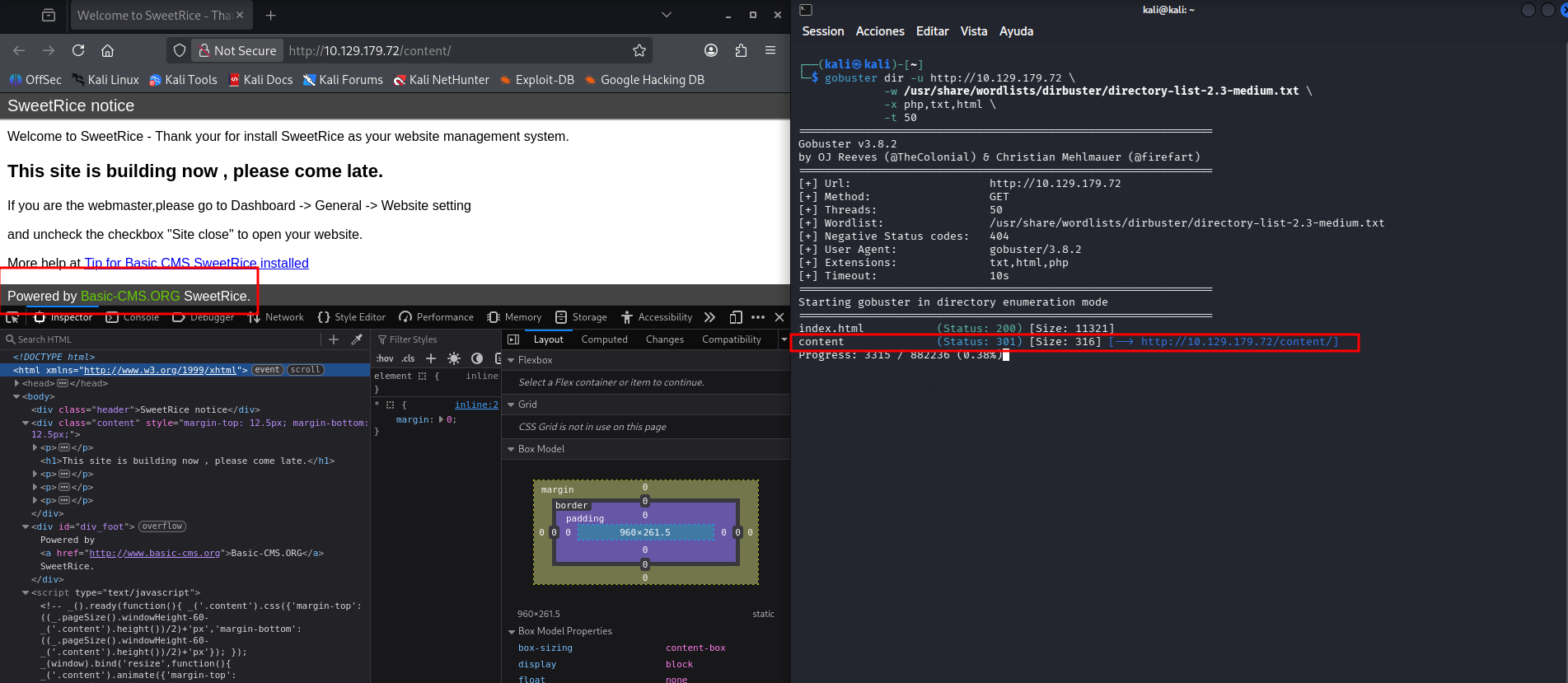Click the 960×261.5 content box value
This screenshot has width=1568, height=683.
pos(645,532)
